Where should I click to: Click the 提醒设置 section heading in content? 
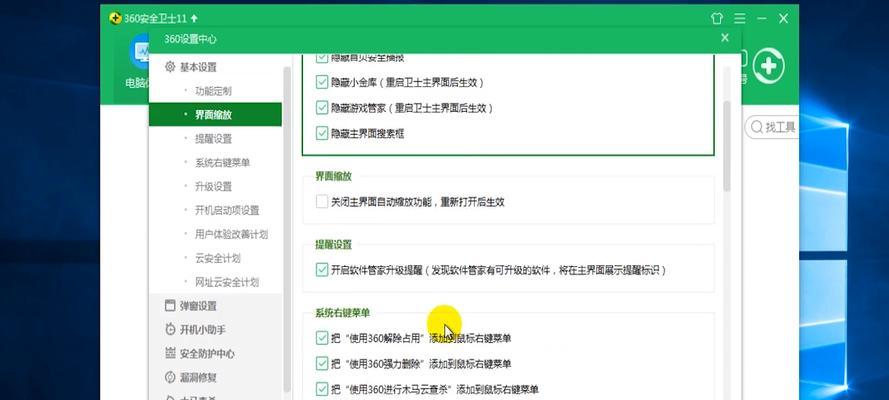tap(333, 245)
